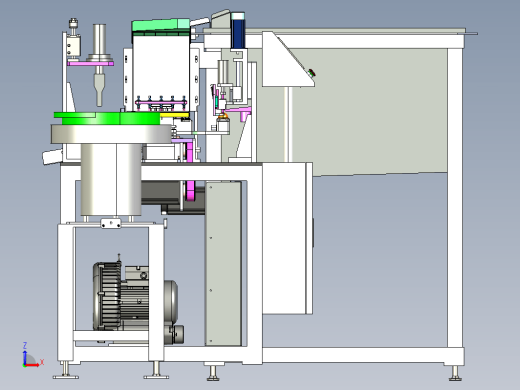Select the light green cover on top
Image resolution: width=520 pixels, height=390 pixels.
(161, 25)
